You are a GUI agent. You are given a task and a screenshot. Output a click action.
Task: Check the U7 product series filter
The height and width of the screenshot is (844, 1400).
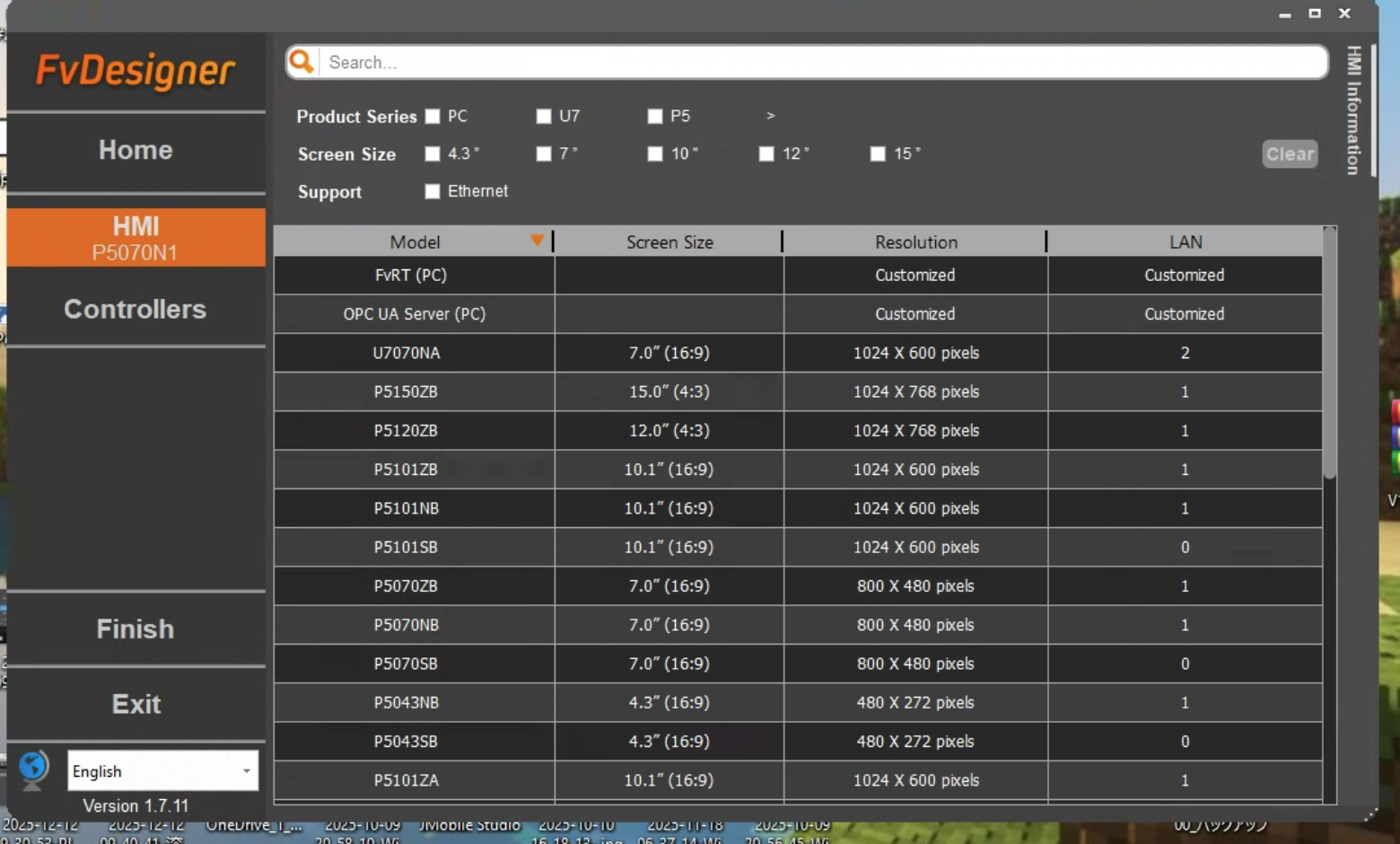pyautogui.click(x=544, y=117)
